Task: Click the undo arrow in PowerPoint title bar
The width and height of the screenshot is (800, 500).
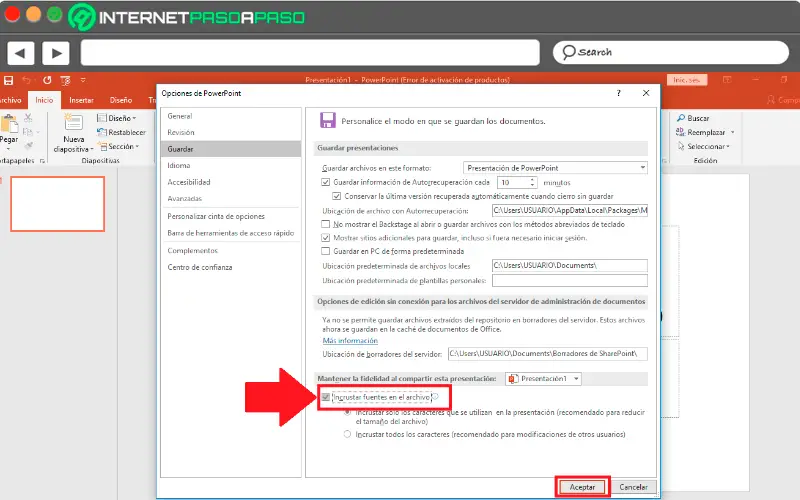Action: click(x=27, y=80)
